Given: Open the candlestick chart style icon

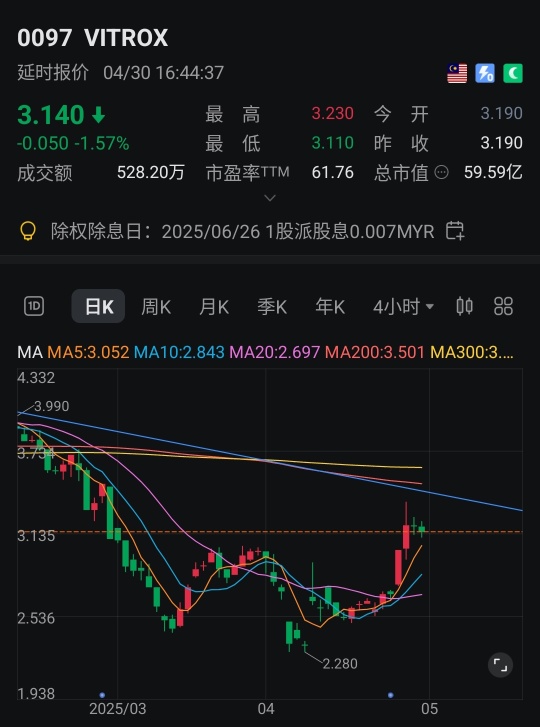Looking at the screenshot, I should 464,306.
